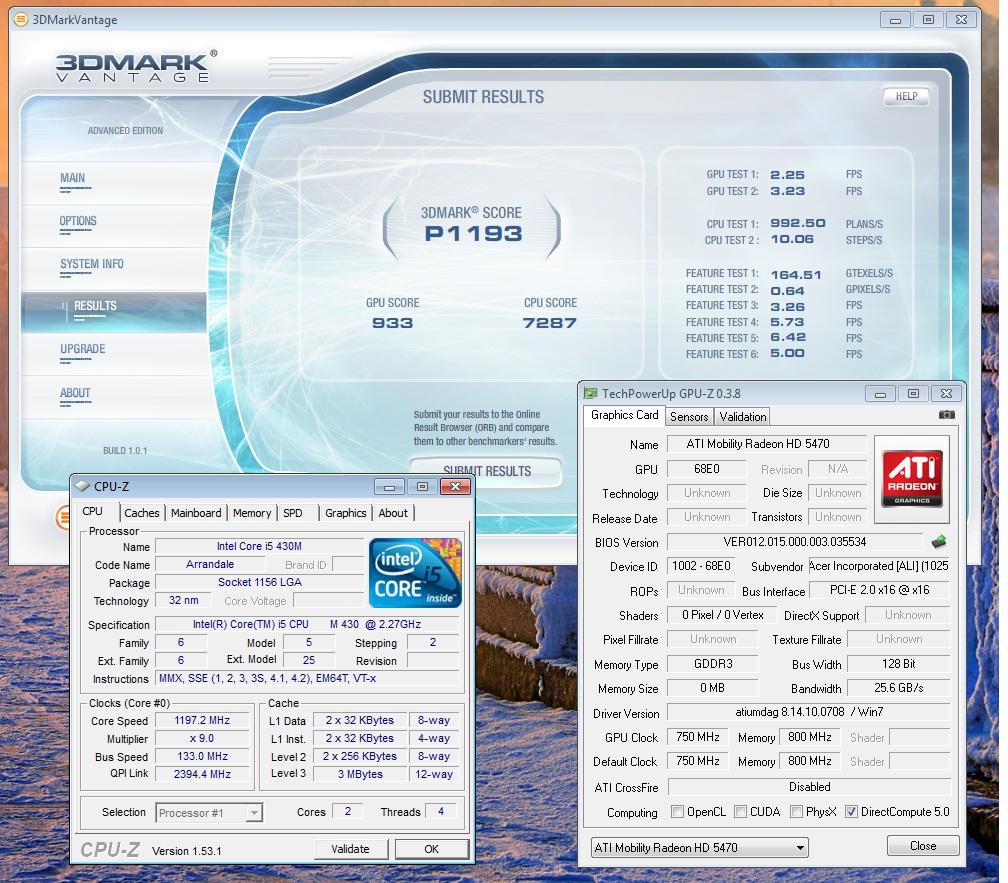Select the Graphics Card tab in GPU-Z
This screenshot has width=1008, height=883.
click(624, 415)
